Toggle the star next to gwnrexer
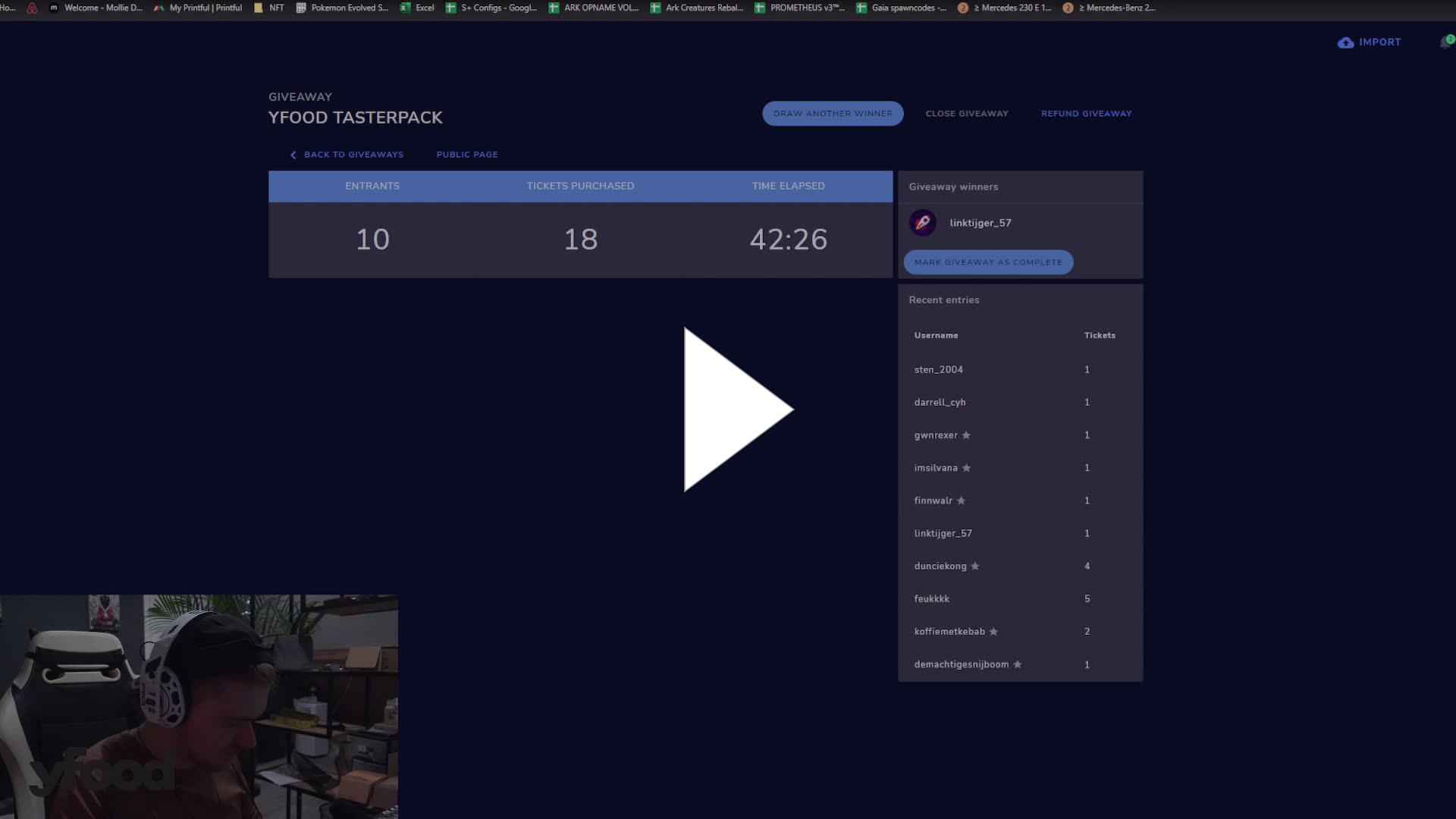Viewport: 1456px width, 819px height. 966,435
